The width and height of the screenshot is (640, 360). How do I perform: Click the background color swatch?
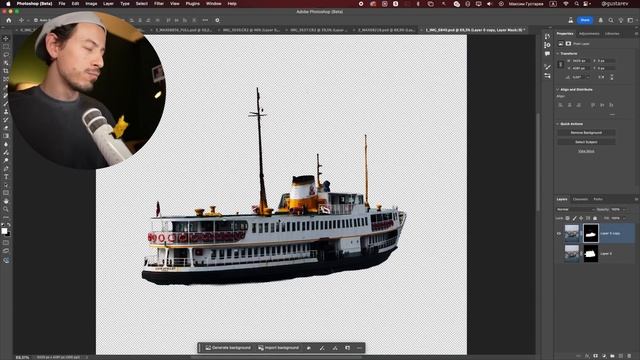point(8,233)
